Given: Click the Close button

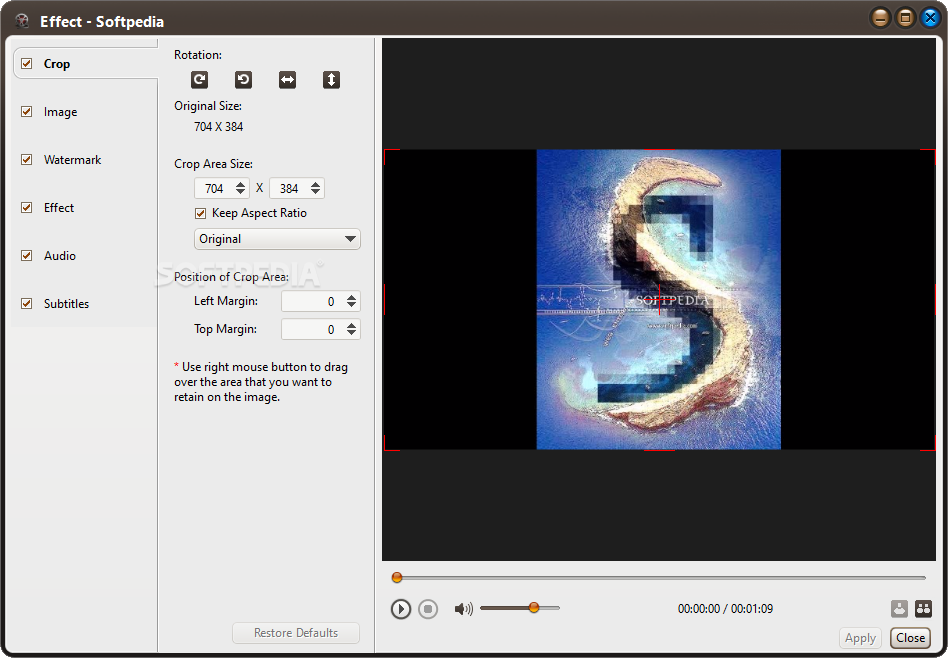Looking at the screenshot, I should click(x=910, y=637).
